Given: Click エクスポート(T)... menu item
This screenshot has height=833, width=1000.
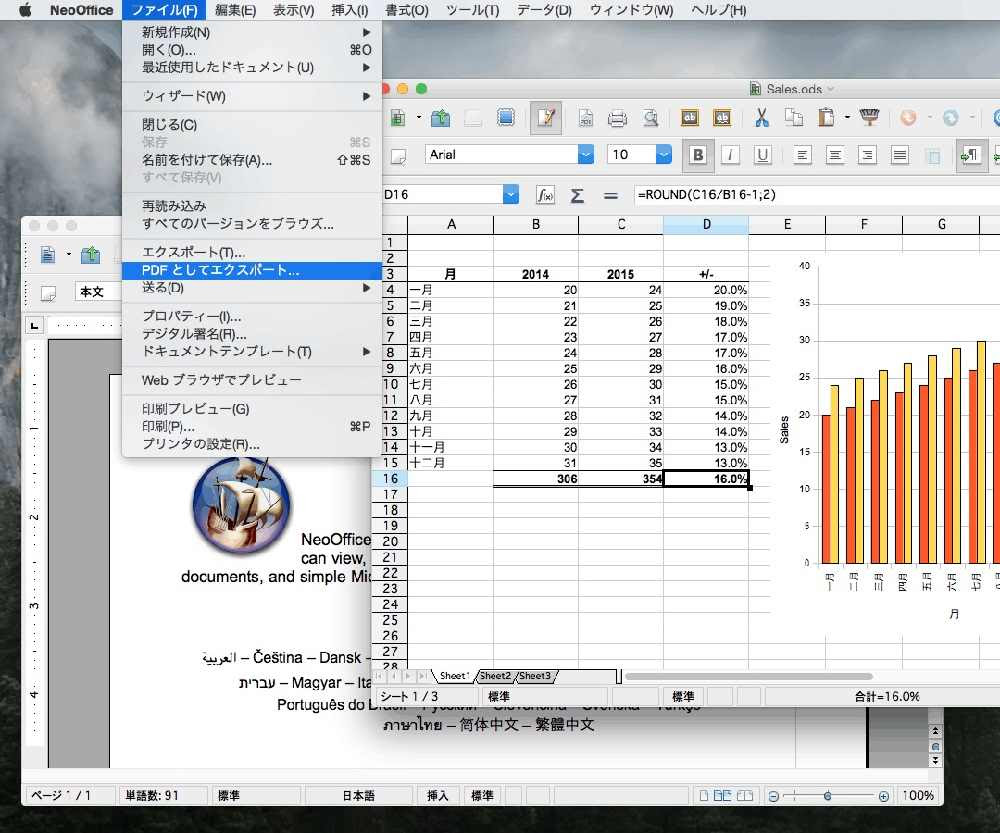Looking at the screenshot, I should pyautogui.click(x=251, y=253).
